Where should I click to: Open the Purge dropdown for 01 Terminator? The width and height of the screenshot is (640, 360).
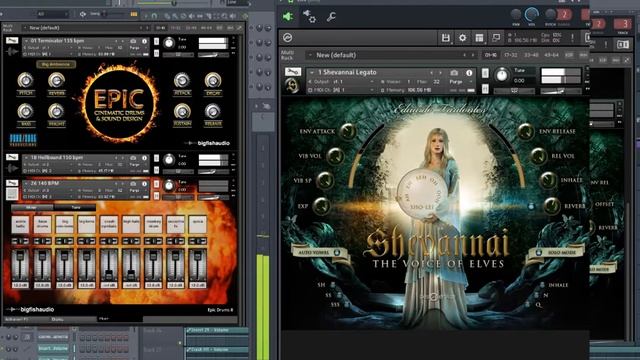[138, 48]
